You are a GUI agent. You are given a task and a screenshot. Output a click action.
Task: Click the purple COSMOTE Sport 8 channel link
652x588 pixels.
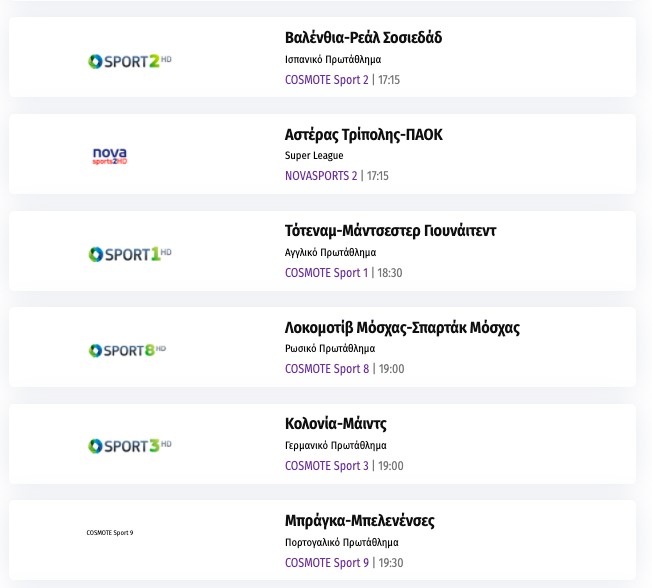[x=326, y=369]
